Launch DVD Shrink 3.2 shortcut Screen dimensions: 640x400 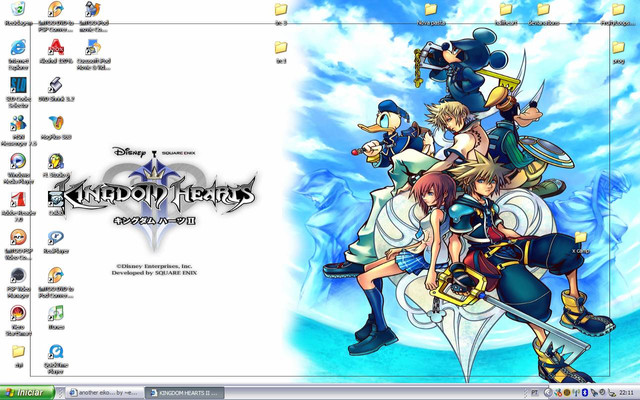click(x=56, y=86)
